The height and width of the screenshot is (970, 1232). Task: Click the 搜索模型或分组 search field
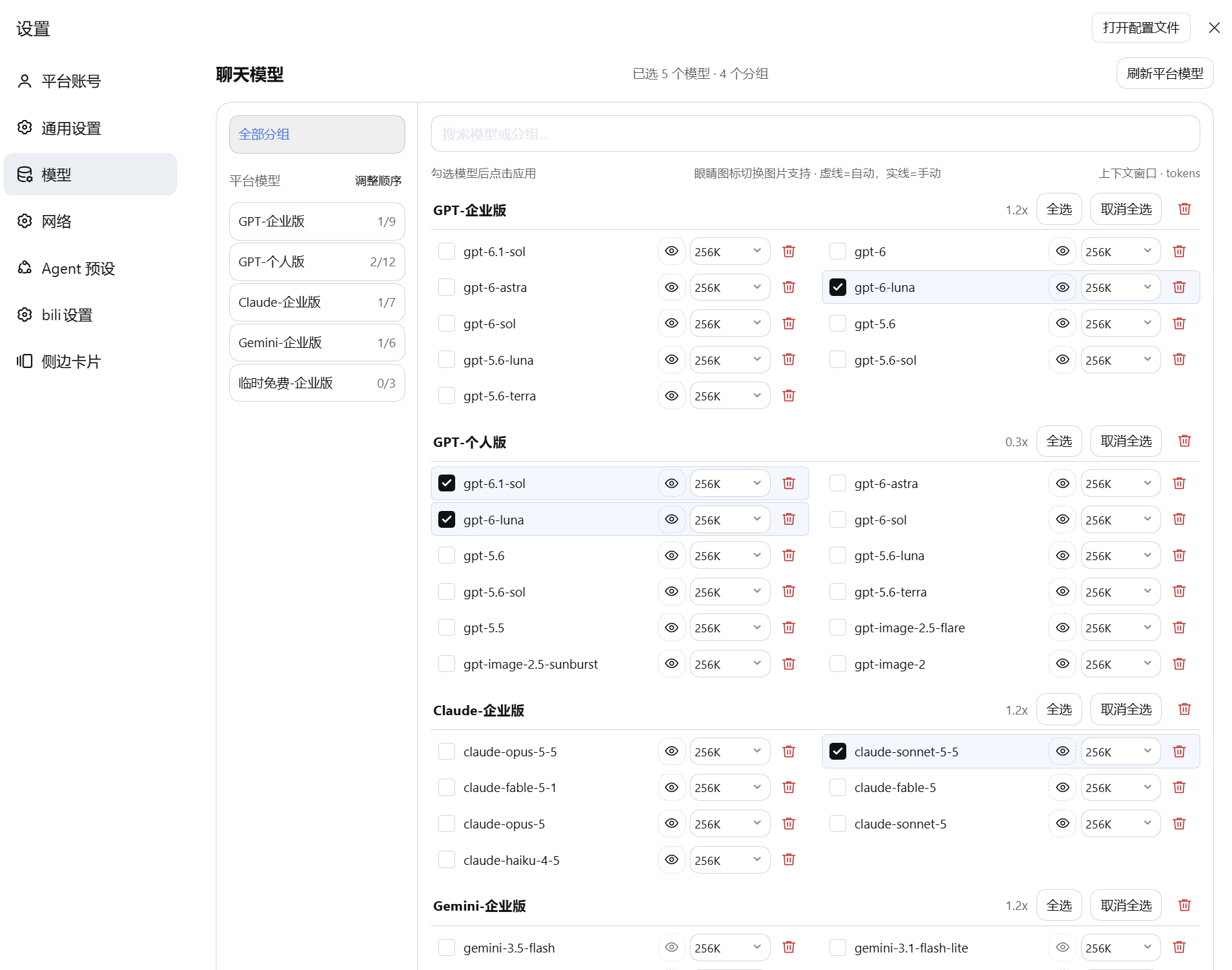tap(815, 133)
